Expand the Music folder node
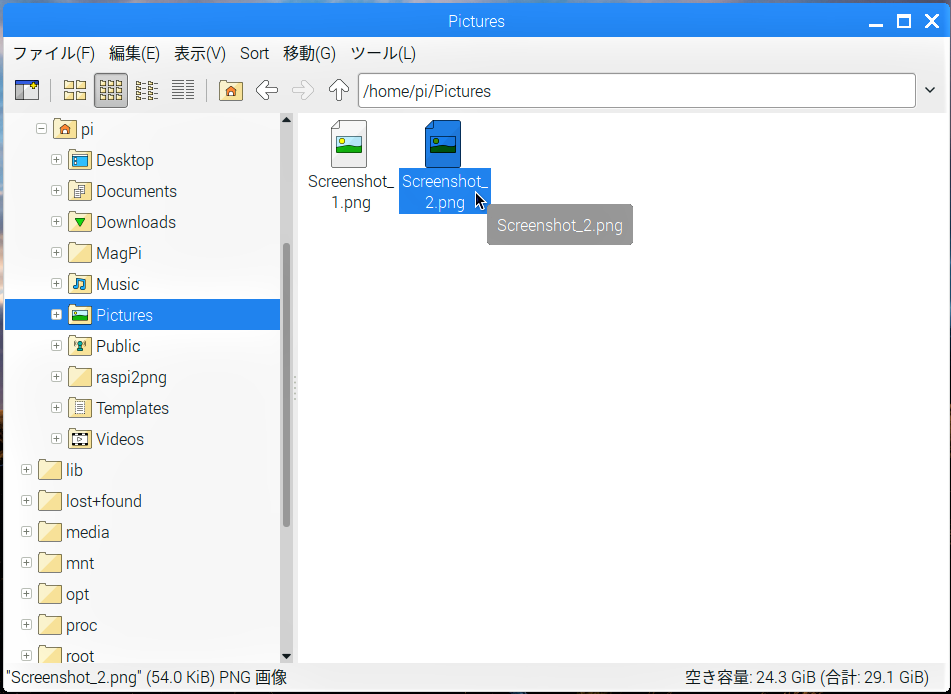 [x=56, y=283]
